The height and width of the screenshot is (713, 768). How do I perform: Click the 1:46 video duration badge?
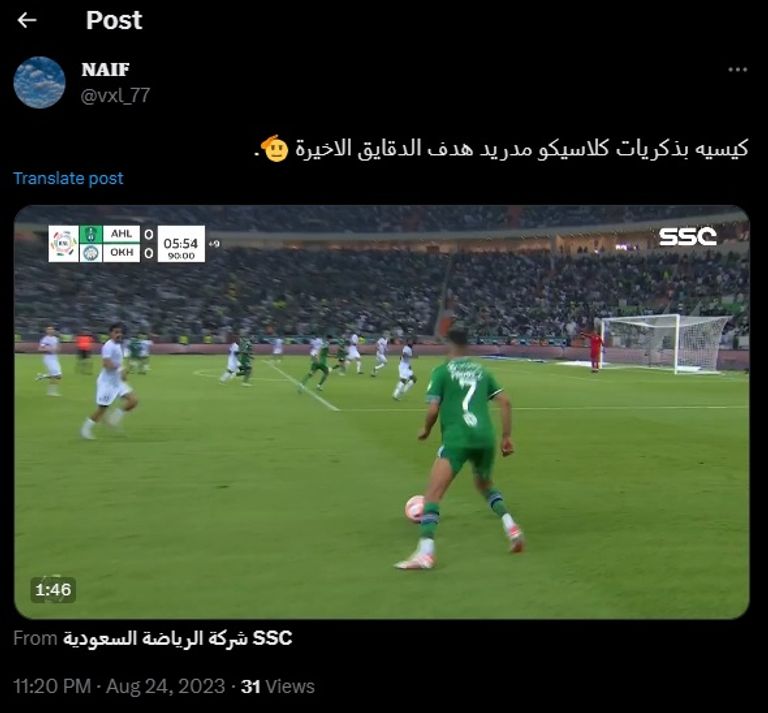pyautogui.click(x=53, y=590)
